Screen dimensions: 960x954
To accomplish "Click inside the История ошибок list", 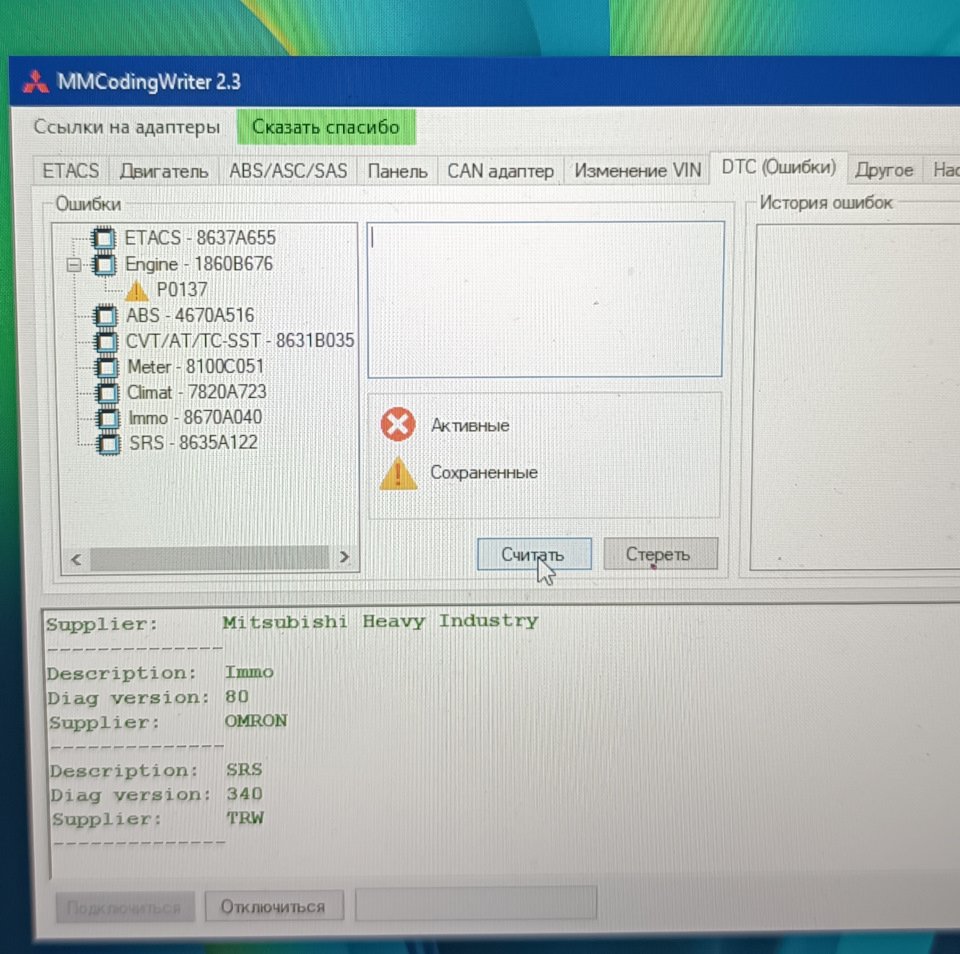I will click(857, 397).
